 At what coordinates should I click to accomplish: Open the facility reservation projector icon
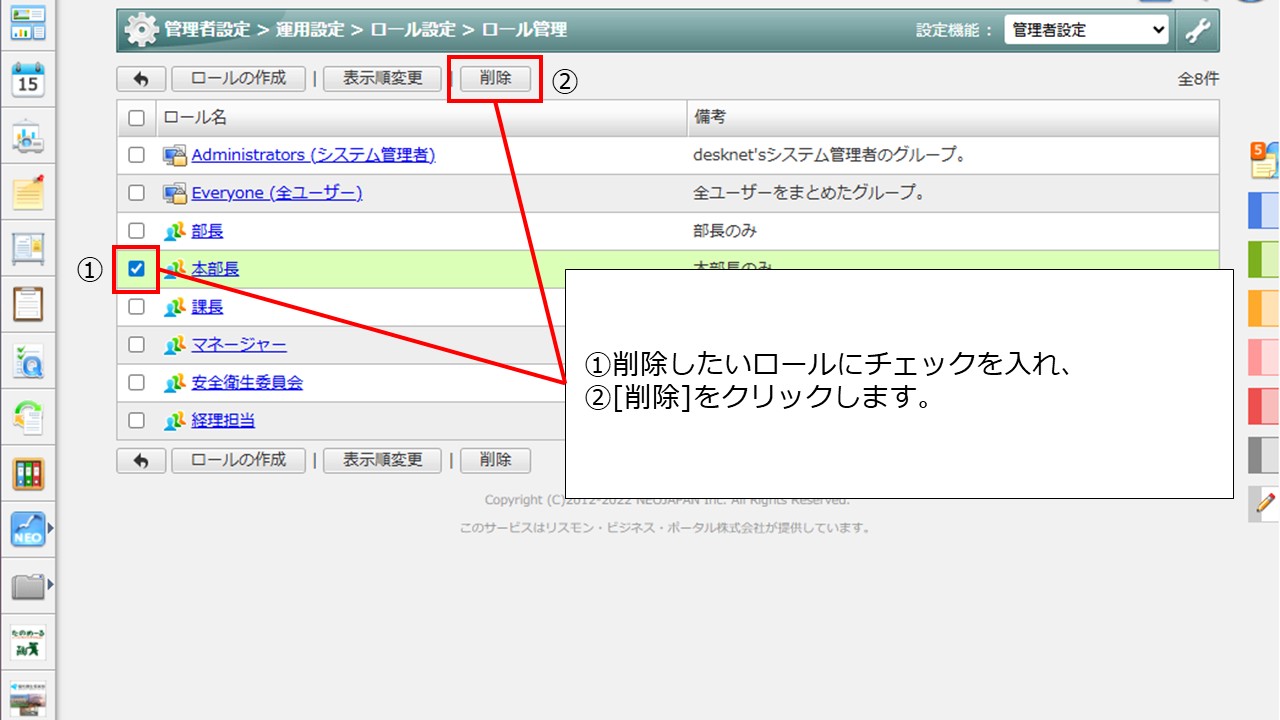click(28, 137)
